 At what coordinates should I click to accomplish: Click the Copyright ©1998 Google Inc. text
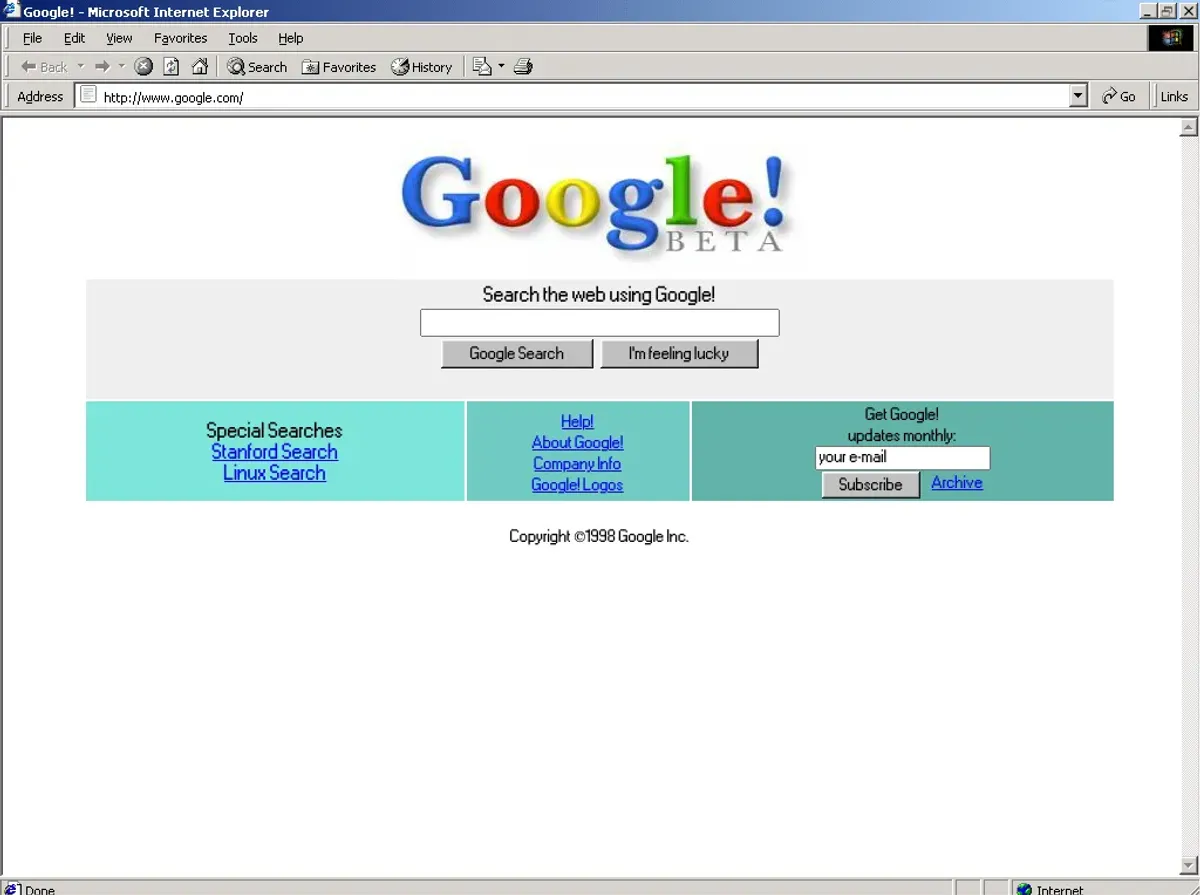tap(599, 536)
